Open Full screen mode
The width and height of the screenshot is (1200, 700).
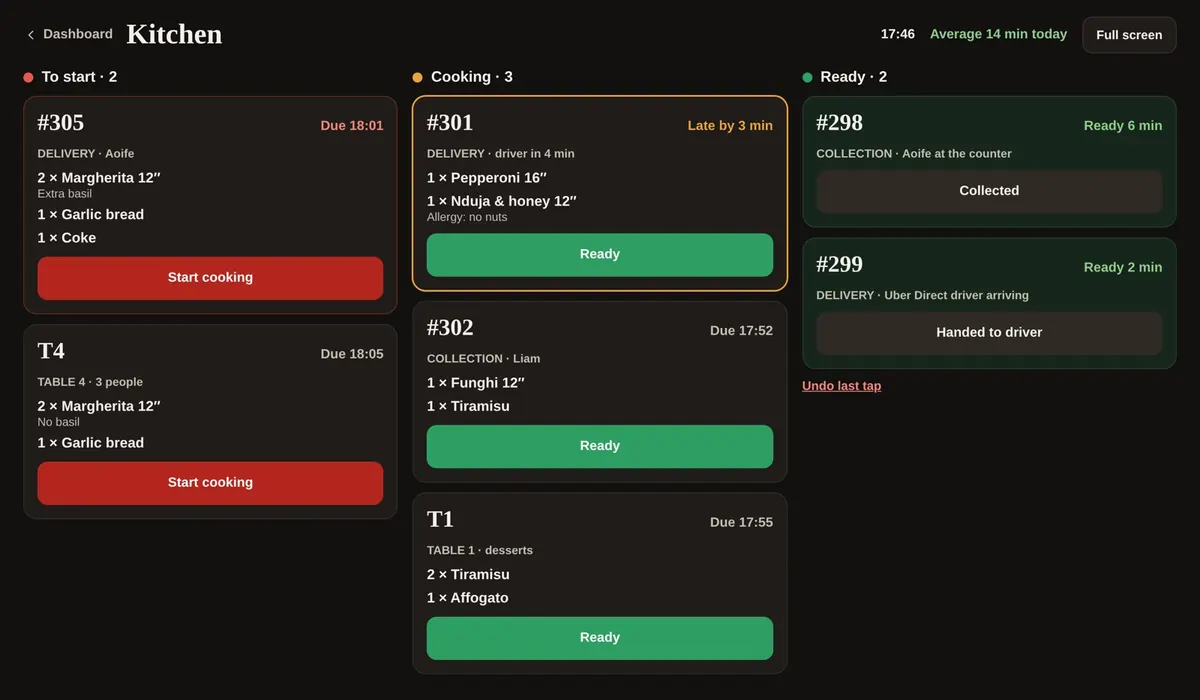click(x=1129, y=35)
